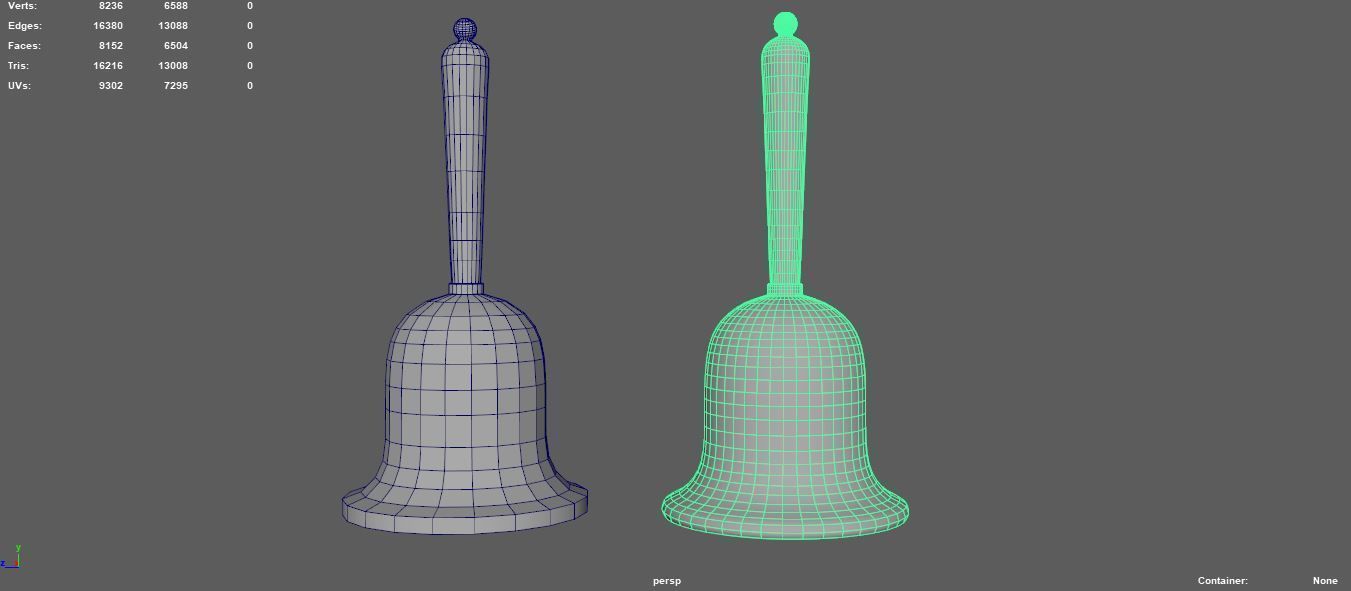Screen dimensions: 1351x591
Task: Click the Verts value 8236
Action: [x=111, y=6]
